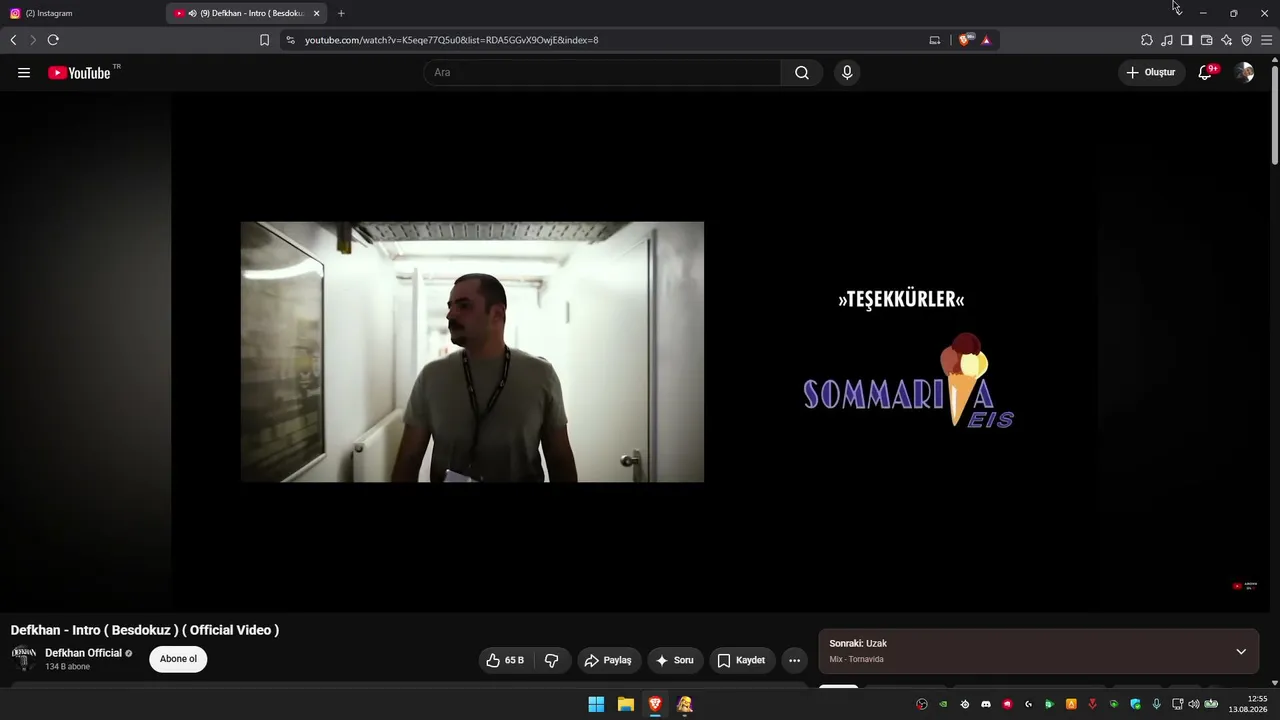Open YouTube notifications bell
The height and width of the screenshot is (720, 1280).
(x=1206, y=72)
